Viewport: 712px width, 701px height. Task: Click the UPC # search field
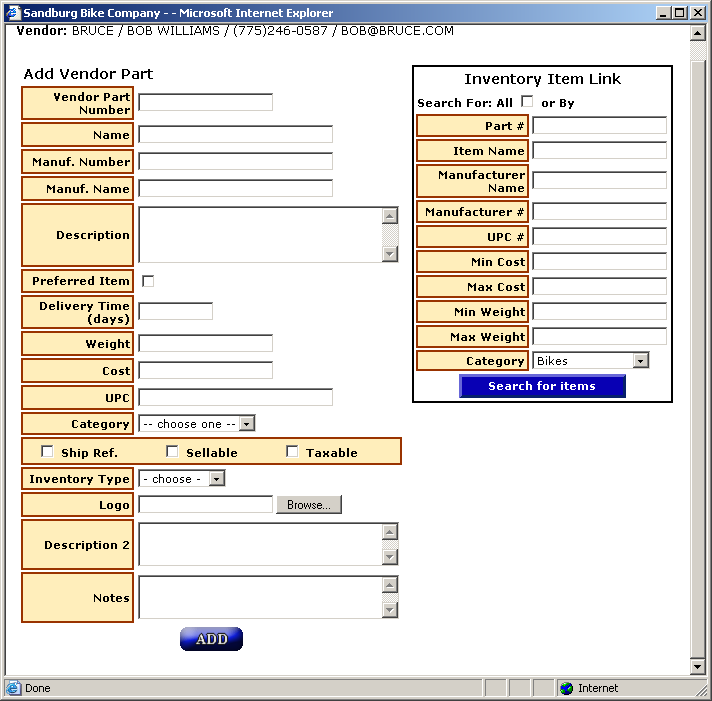pos(599,237)
